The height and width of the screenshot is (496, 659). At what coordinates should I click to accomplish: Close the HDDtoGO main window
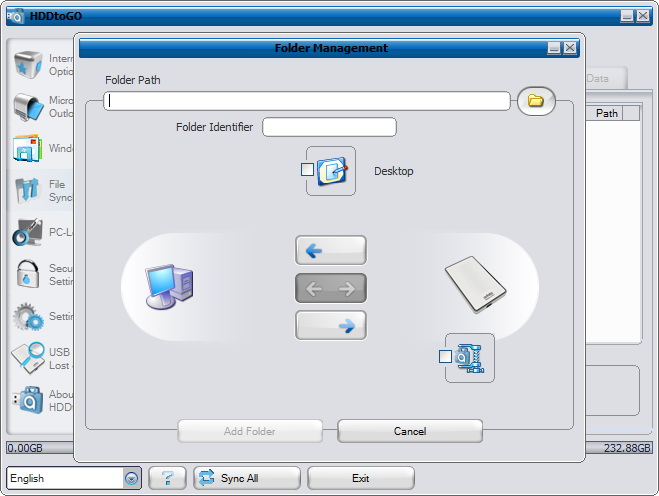point(643,16)
